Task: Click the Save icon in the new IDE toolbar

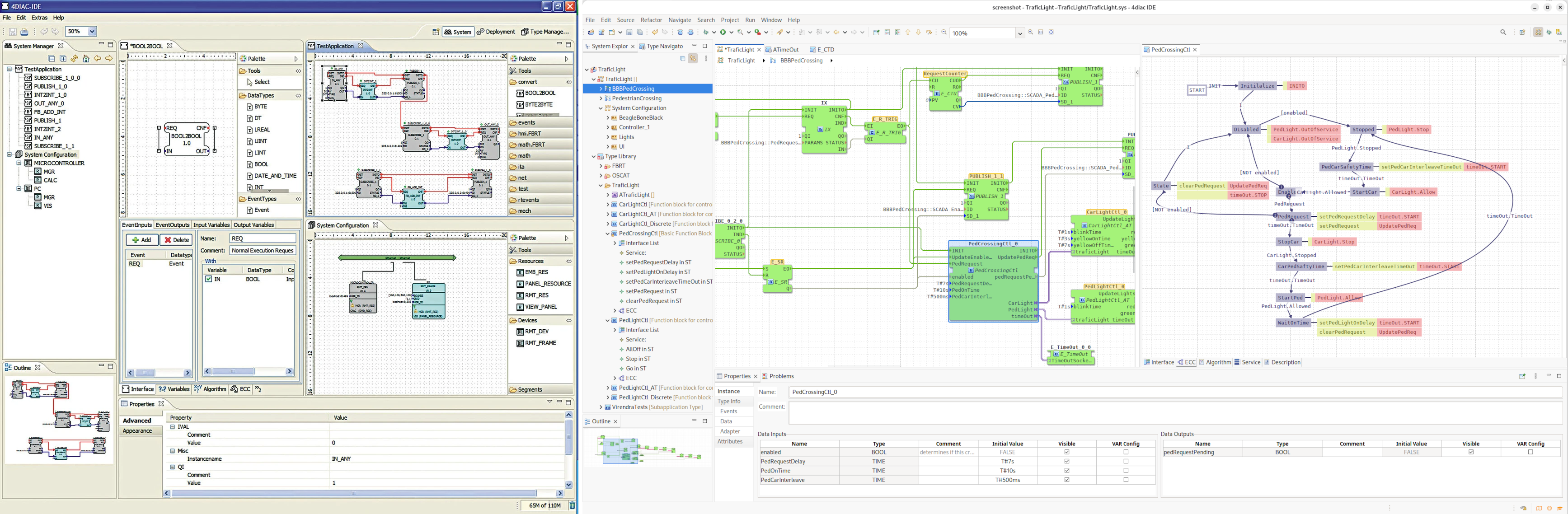Action: tap(629, 32)
